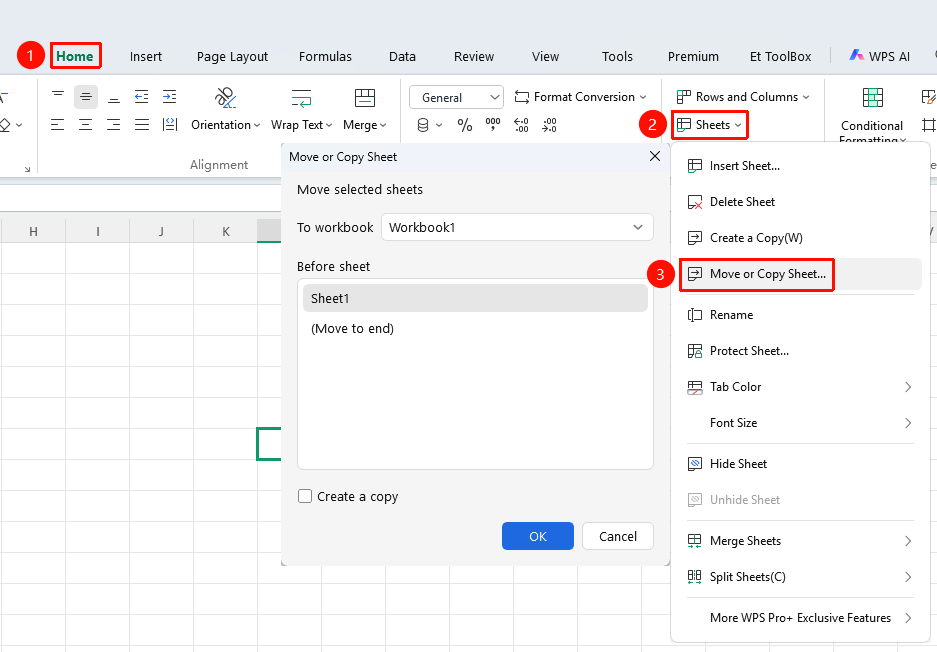937x652 pixels.
Task: Click the Conditional Formatting icon
Action: point(872,97)
